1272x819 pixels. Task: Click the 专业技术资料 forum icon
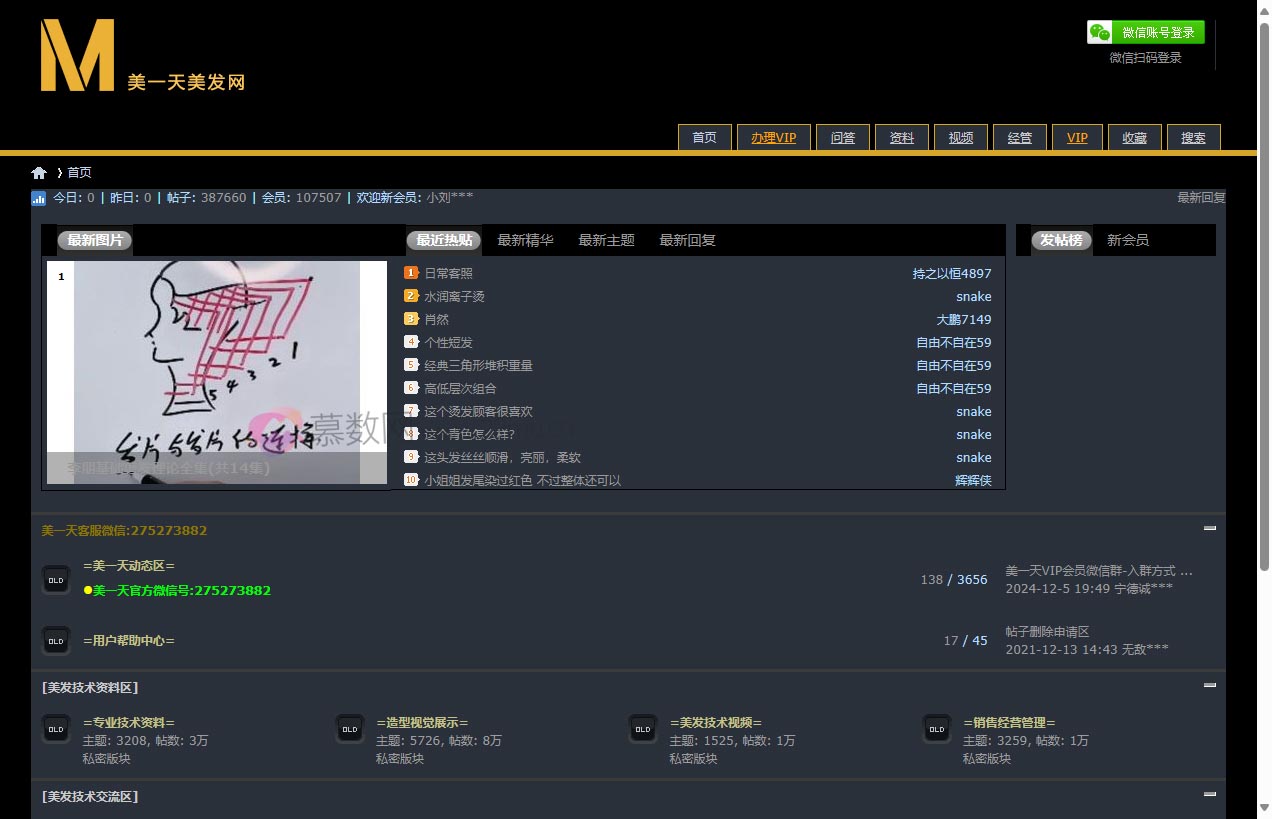click(56, 729)
